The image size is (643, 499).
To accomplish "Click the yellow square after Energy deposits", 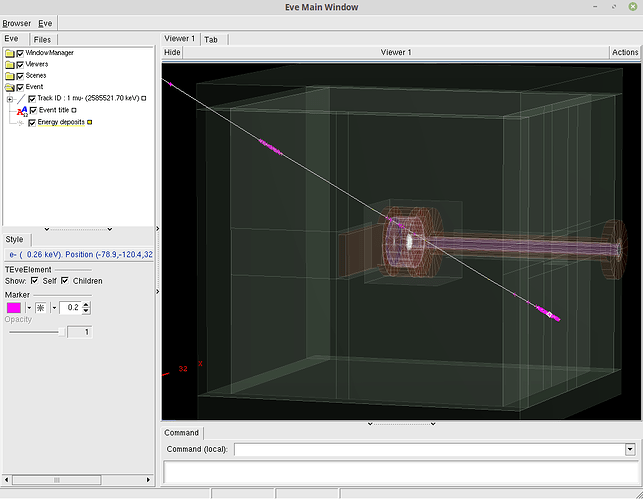I will [89, 122].
